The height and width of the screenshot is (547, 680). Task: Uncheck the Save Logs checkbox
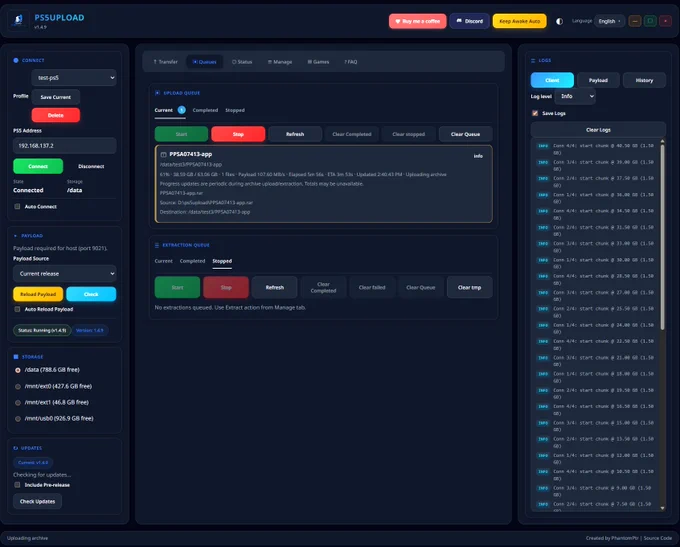[x=535, y=113]
